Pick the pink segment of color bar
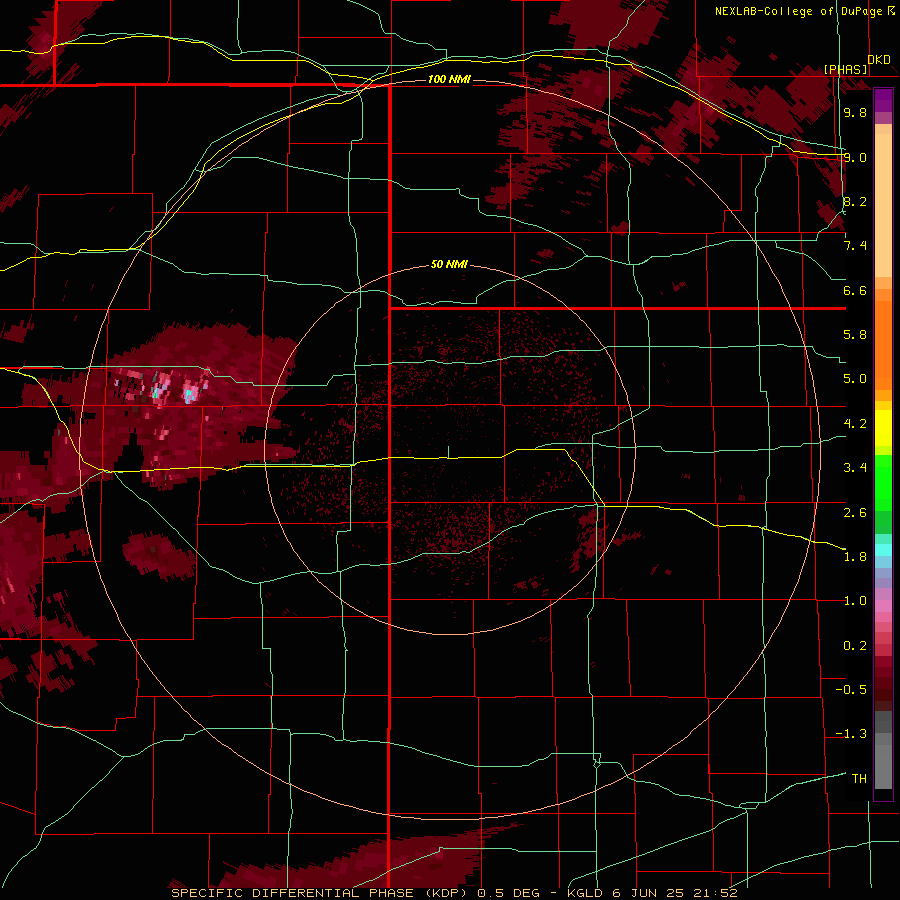 [x=883, y=606]
